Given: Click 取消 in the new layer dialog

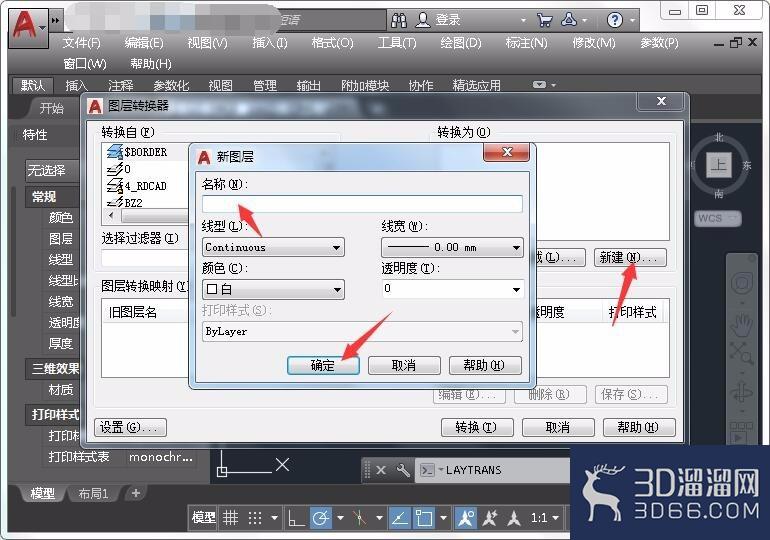Looking at the screenshot, I should [x=404, y=365].
